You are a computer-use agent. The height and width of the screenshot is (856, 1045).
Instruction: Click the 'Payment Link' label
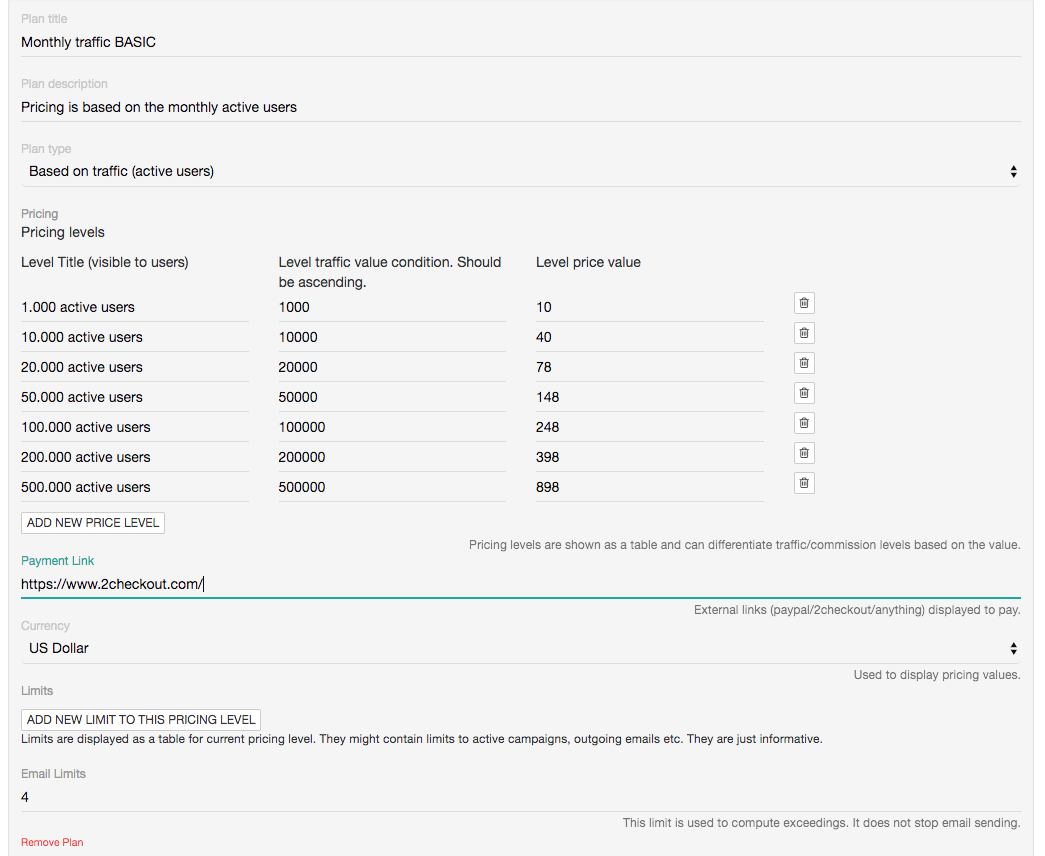(x=57, y=561)
